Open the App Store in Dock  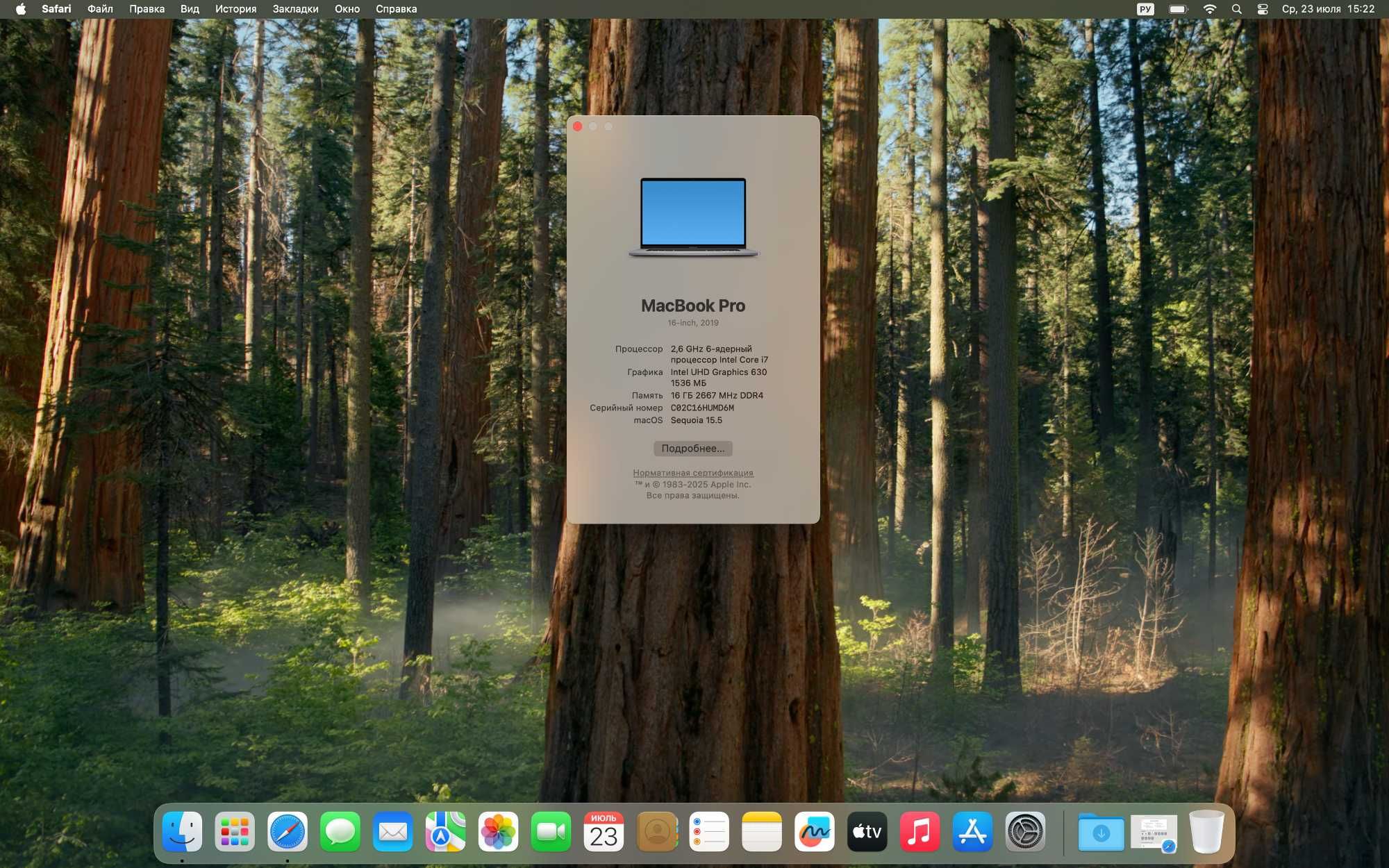(x=974, y=831)
